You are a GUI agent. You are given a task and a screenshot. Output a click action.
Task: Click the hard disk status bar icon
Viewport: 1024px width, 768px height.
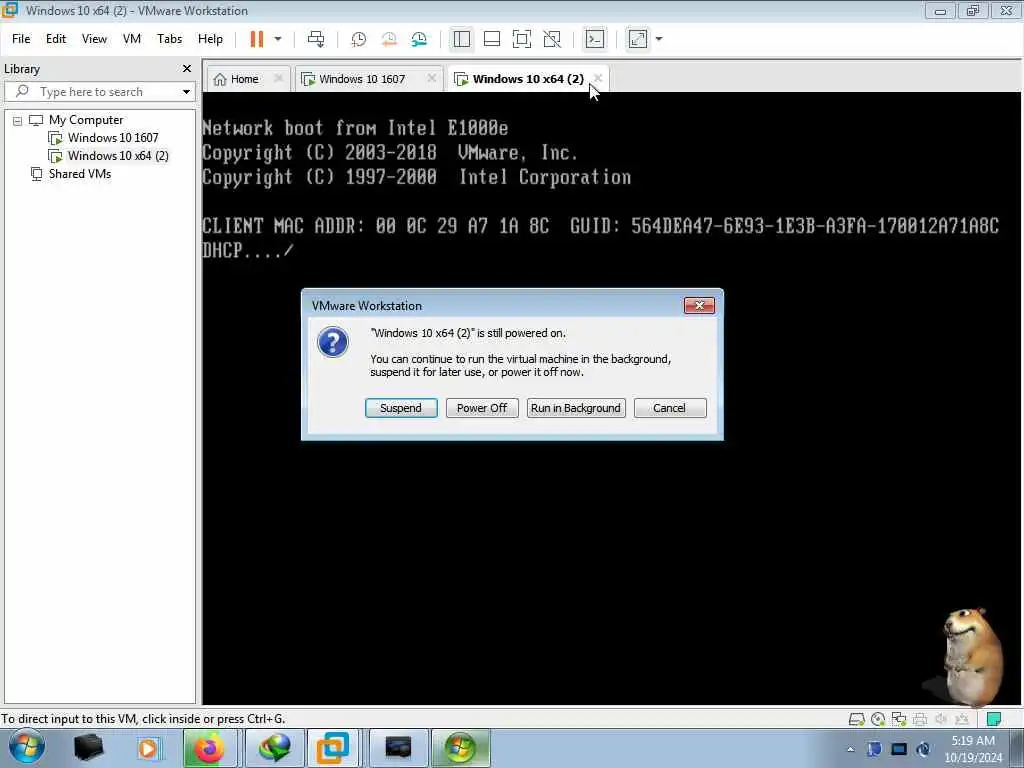[x=856, y=719]
